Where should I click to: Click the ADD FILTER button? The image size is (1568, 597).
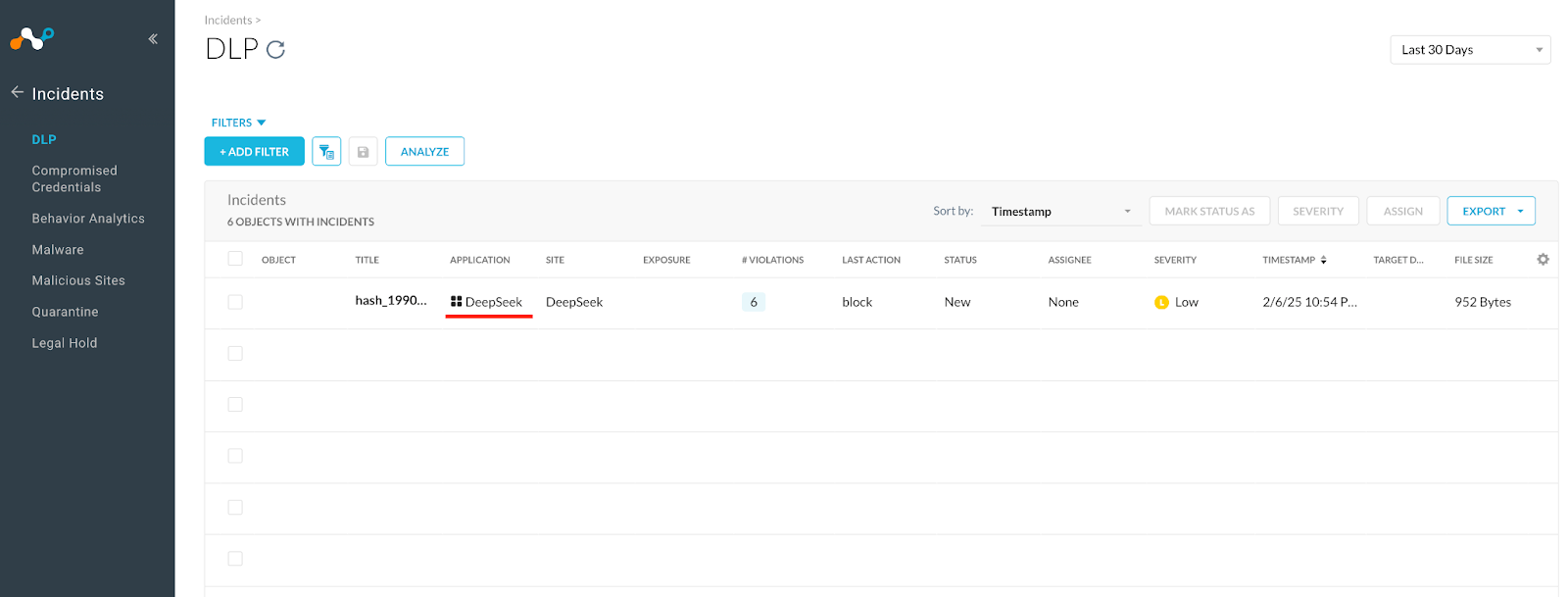(254, 152)
